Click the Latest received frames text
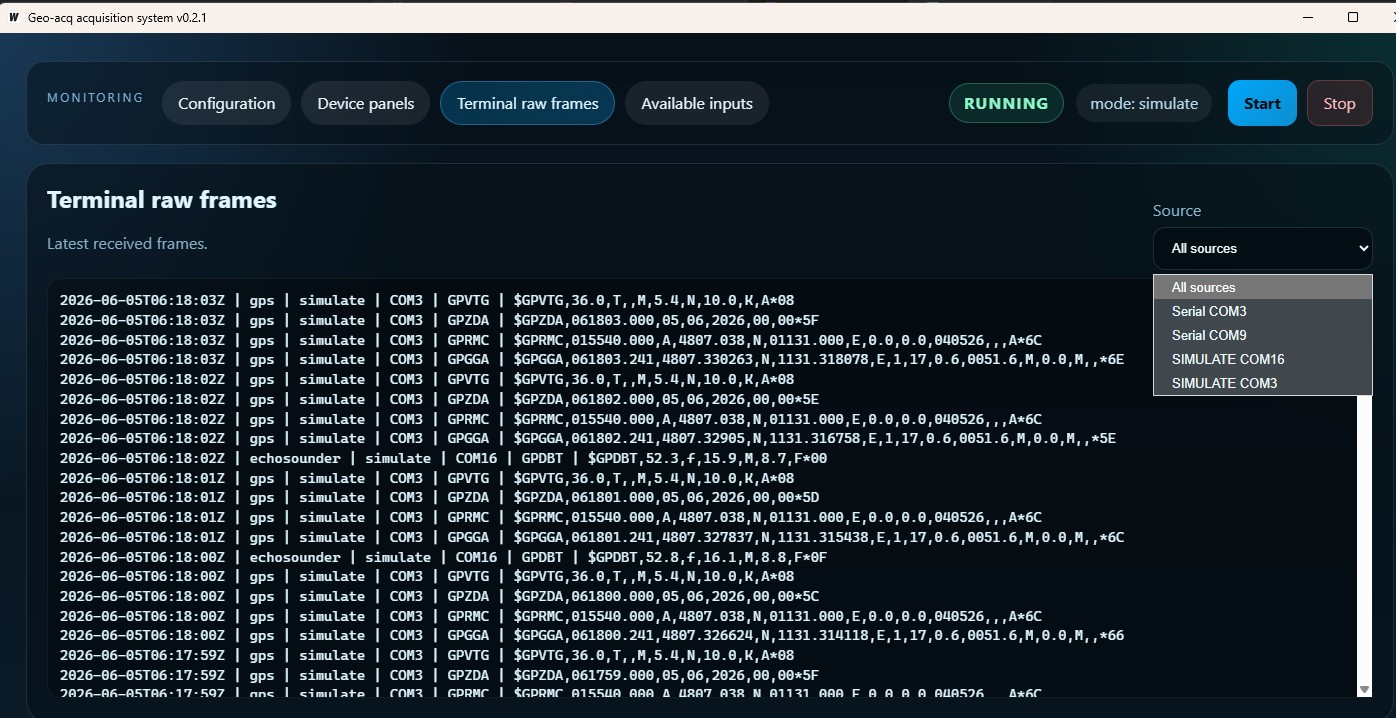This screenshot has height=718, width=1396. [127, 244]
